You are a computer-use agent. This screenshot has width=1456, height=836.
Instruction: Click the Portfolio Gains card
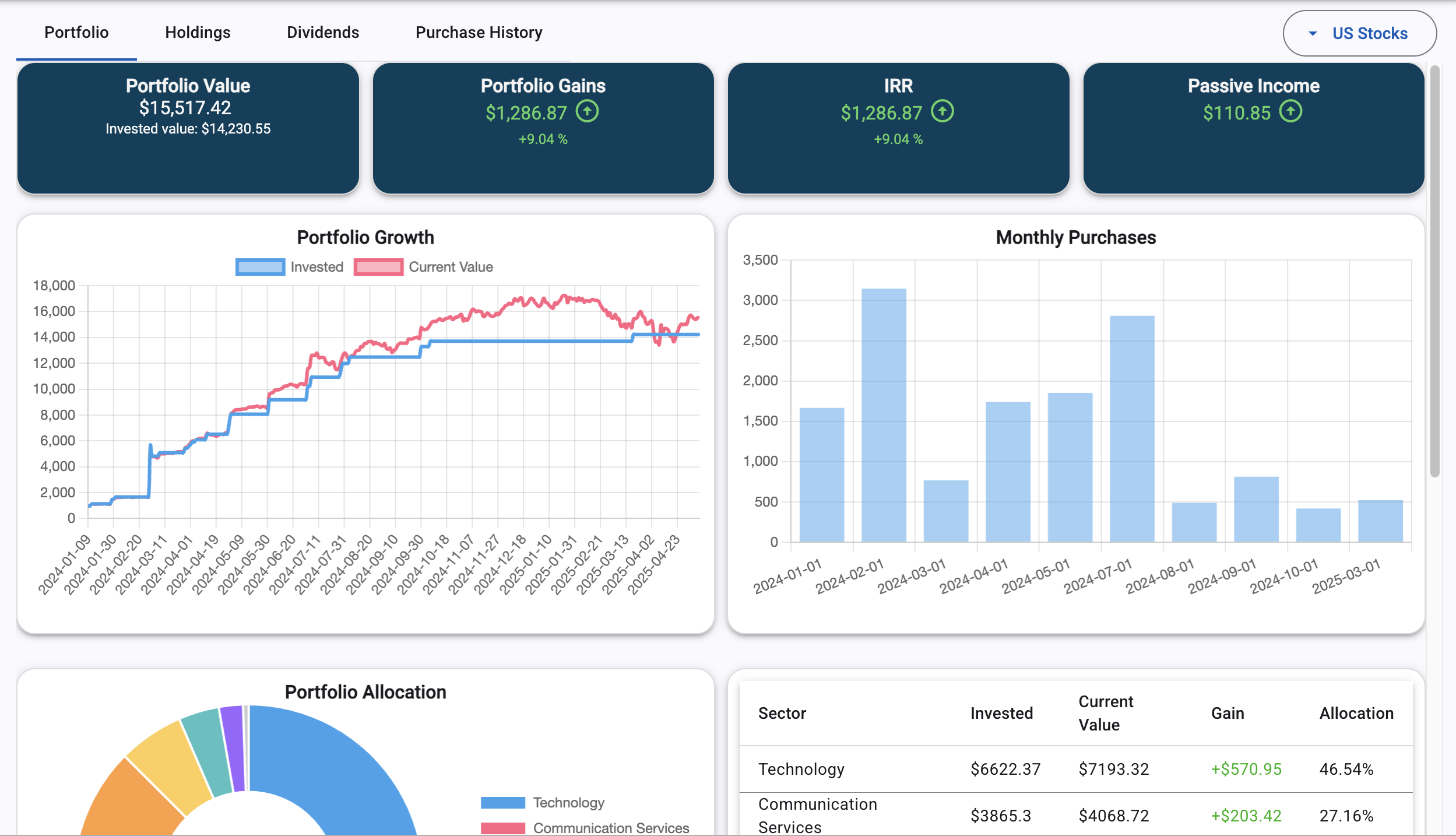pos(543,128)
